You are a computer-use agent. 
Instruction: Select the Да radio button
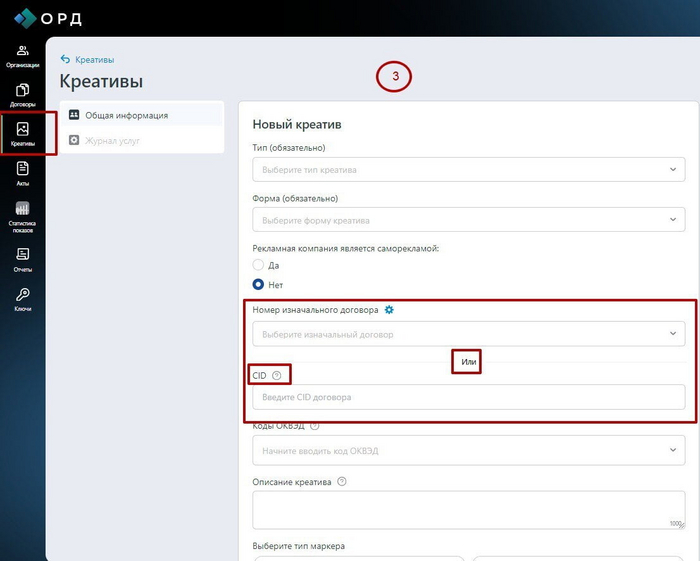[x=258, y=265]
